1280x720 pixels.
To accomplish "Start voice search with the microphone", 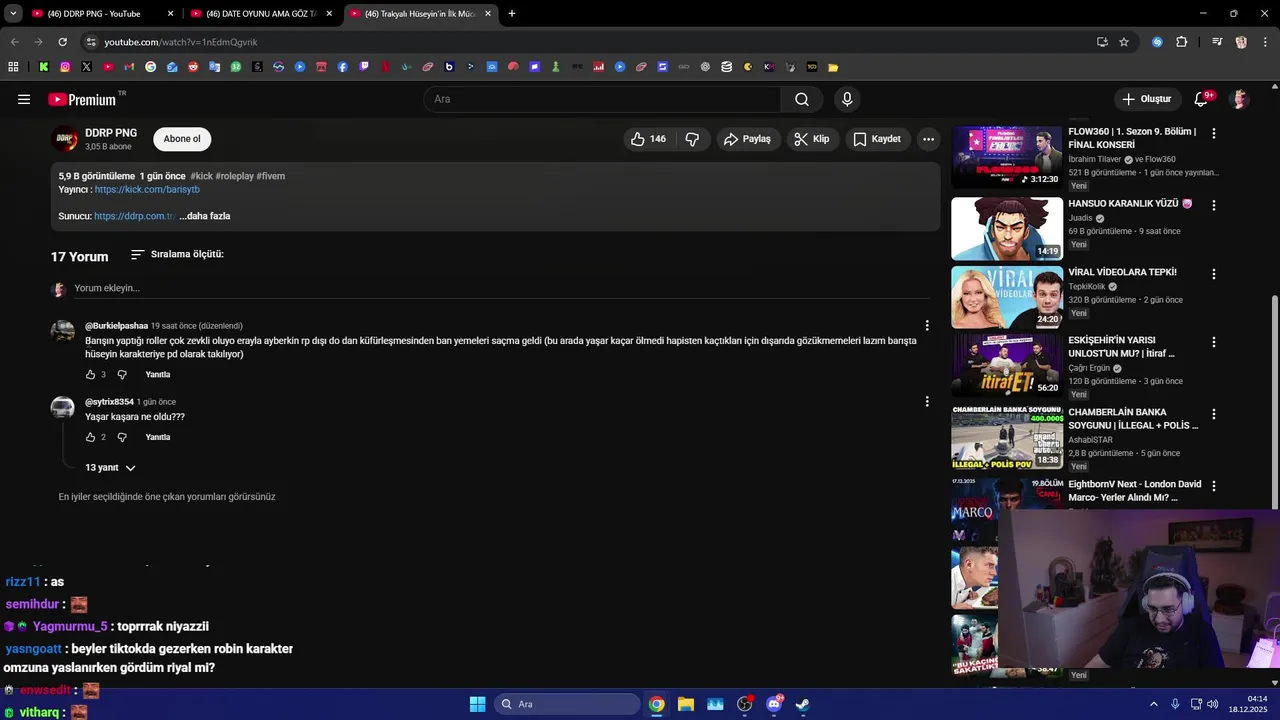I will 847,99.
